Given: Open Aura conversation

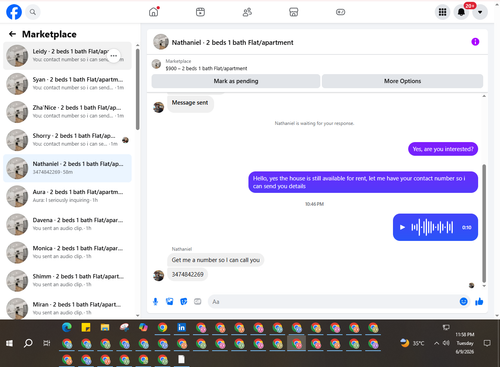Looking at the screenshot, I should [x=67, y=196].
